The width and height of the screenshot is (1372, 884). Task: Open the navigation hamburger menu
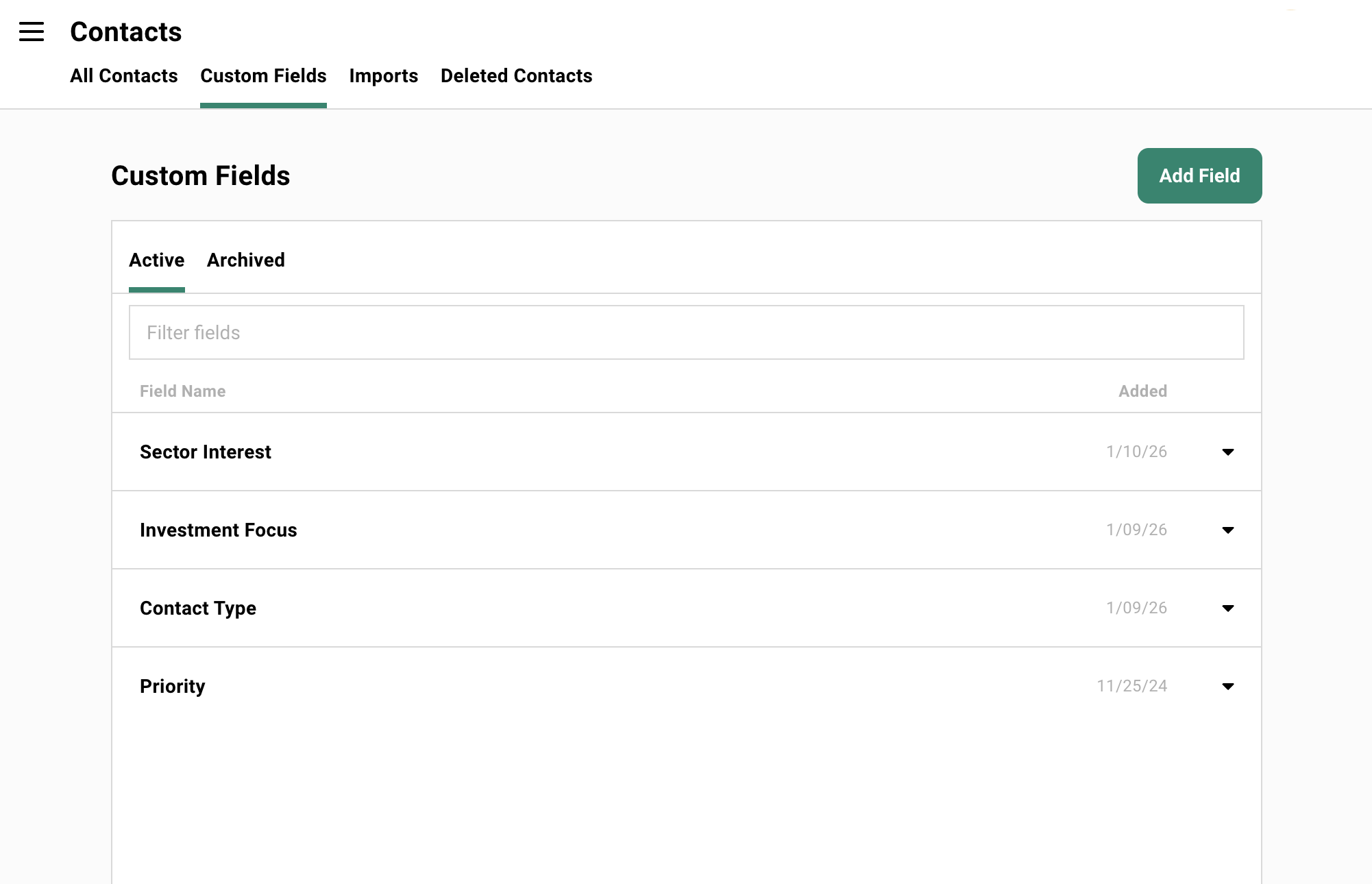click(x=31, y=32)
